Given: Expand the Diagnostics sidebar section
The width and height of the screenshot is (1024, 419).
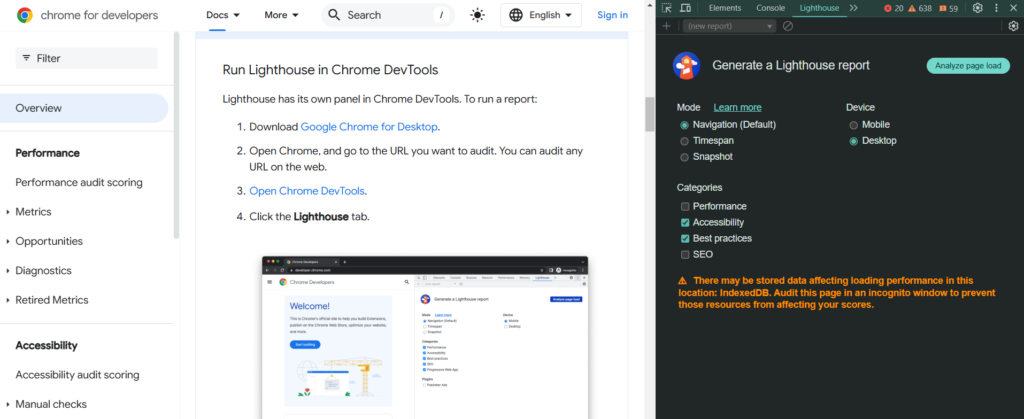Looking at the screenshot, I should pos(8,271).
